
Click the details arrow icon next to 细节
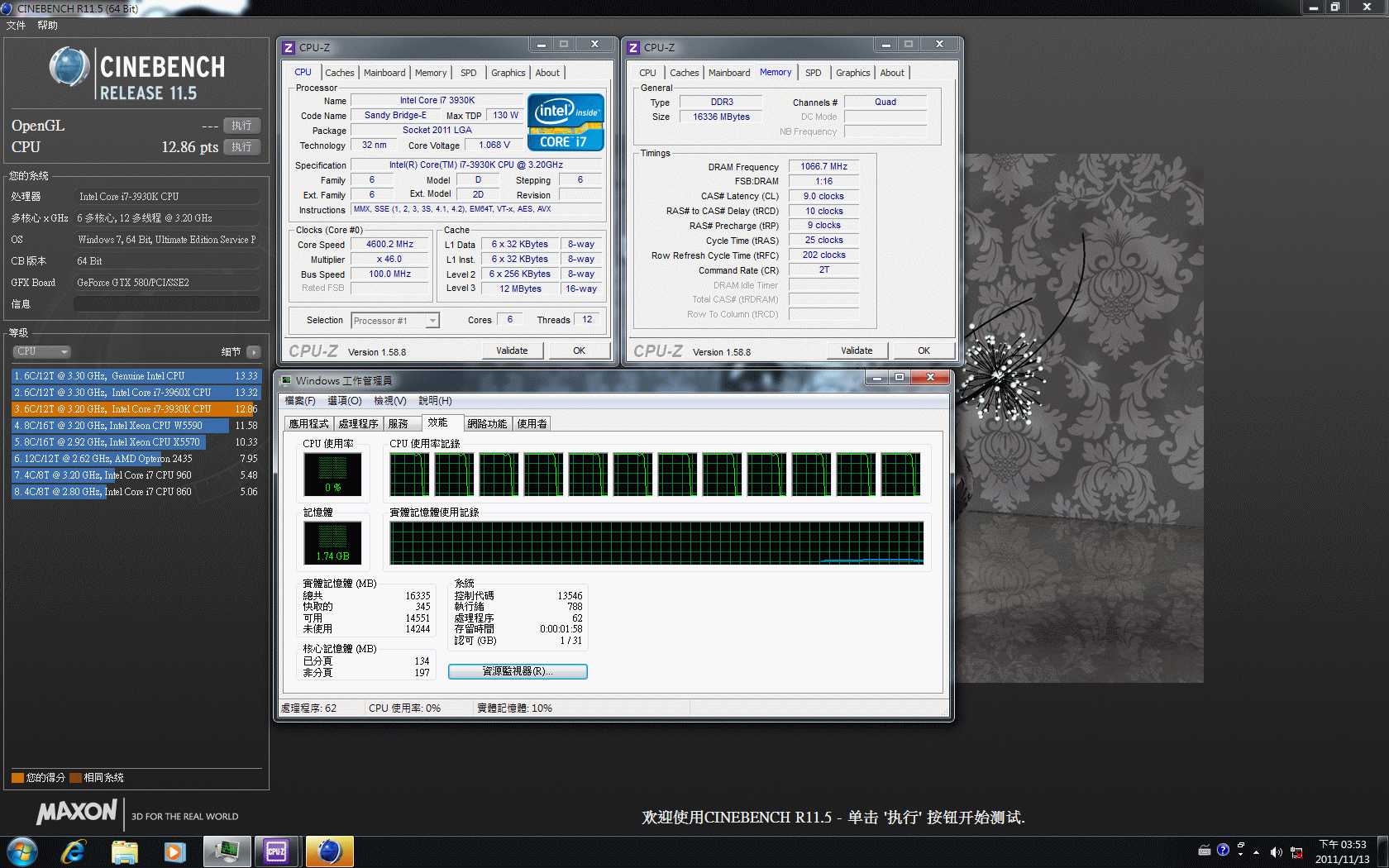(253, 352)
